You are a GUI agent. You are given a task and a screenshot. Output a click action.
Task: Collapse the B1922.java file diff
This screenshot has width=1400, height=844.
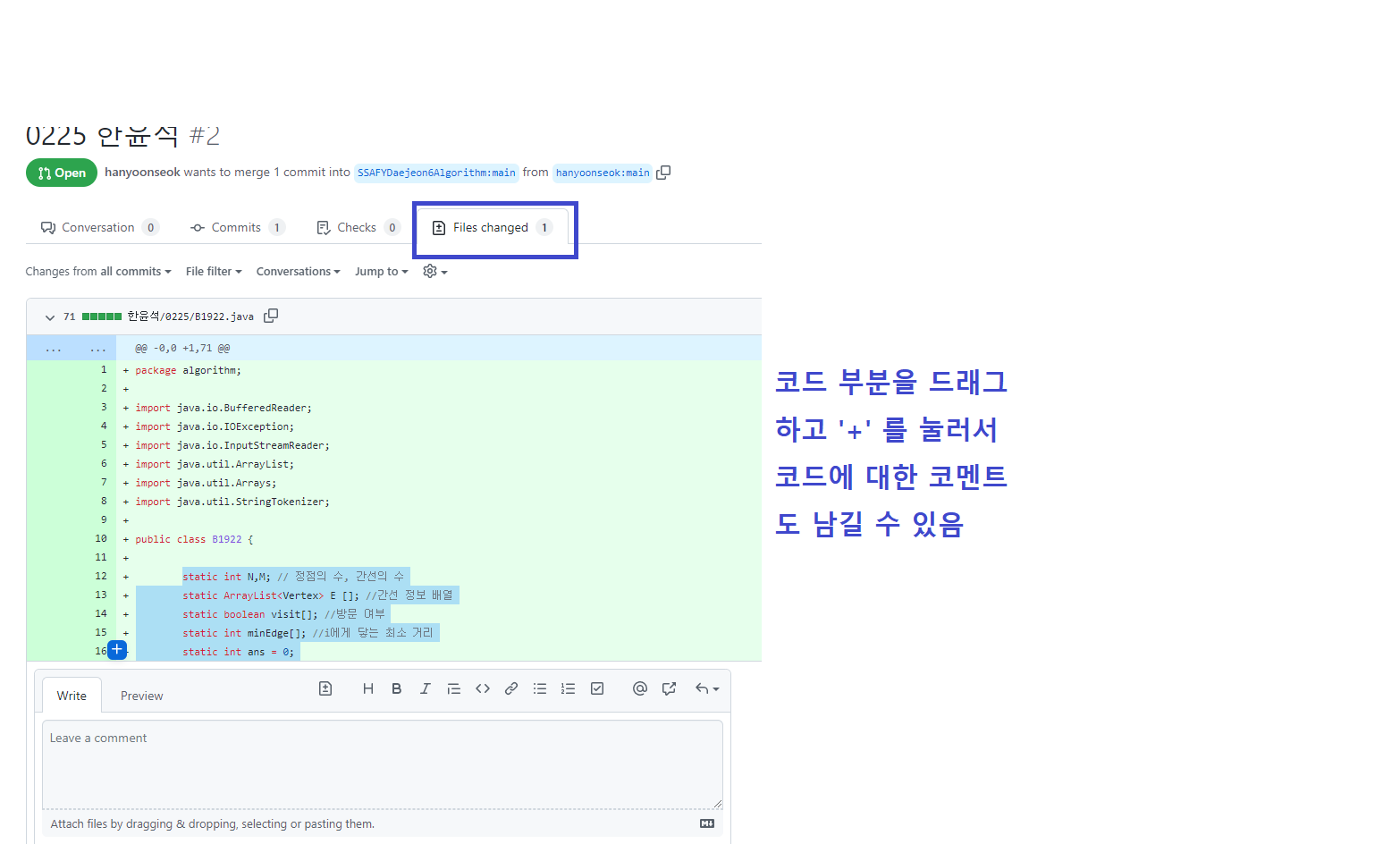50,316
